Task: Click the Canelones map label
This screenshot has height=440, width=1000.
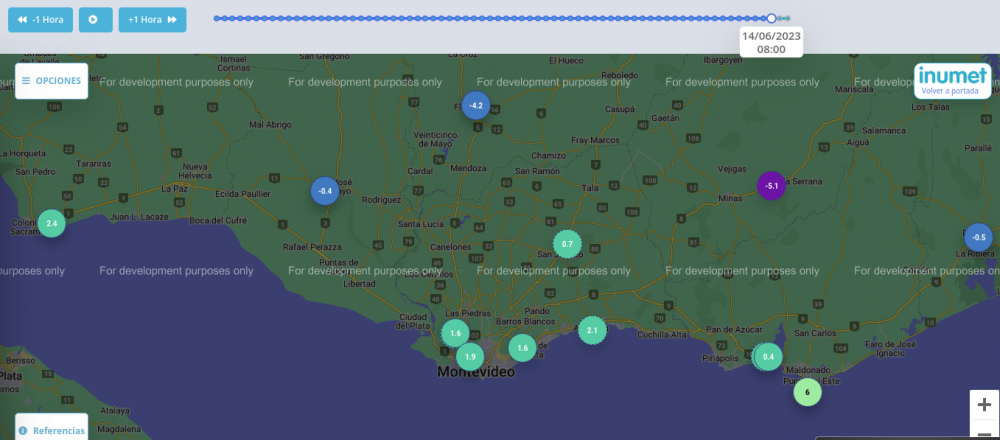Action: [x=450, y=247]
